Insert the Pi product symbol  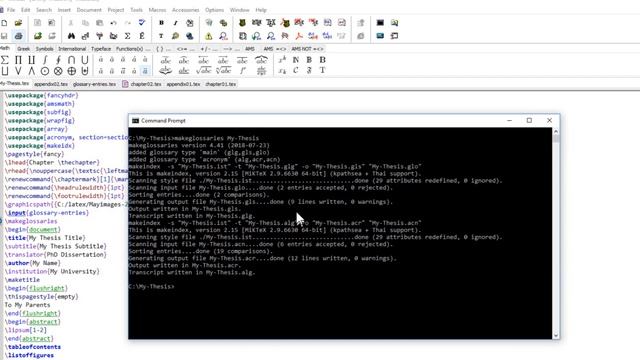[18, 60]
